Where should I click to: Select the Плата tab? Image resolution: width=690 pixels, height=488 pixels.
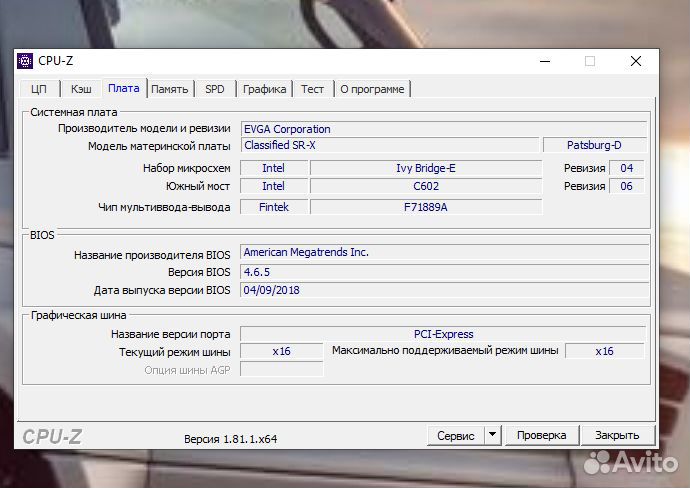[x=124, y=88]
